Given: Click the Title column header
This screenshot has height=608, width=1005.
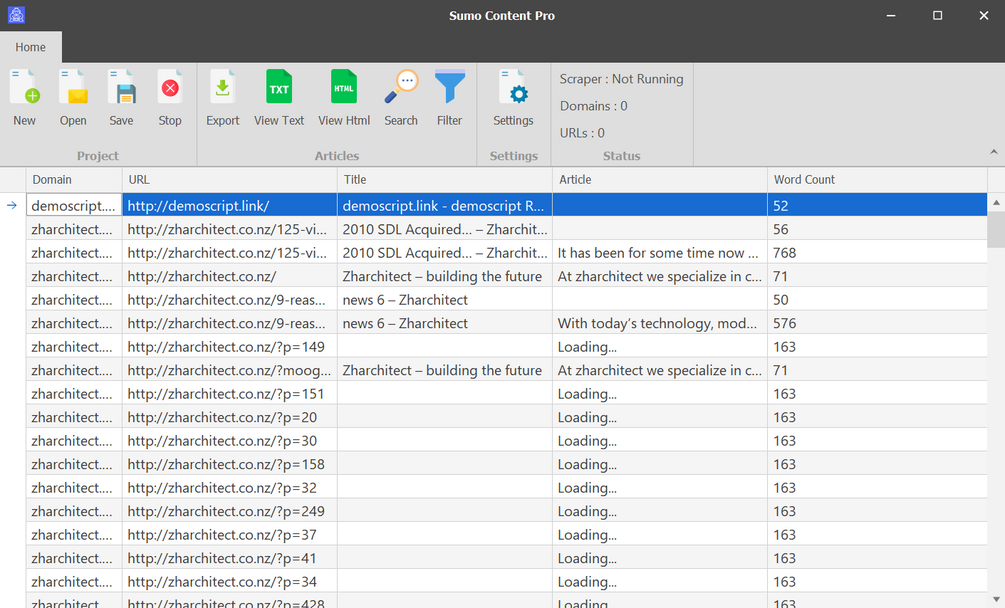Looking at the screenshot, I should tap(444, 179).
